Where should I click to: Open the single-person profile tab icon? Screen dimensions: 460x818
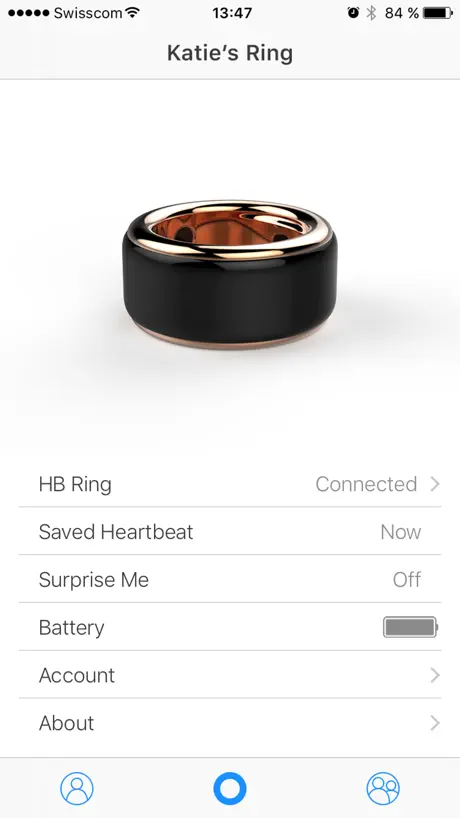pos(77,788)
